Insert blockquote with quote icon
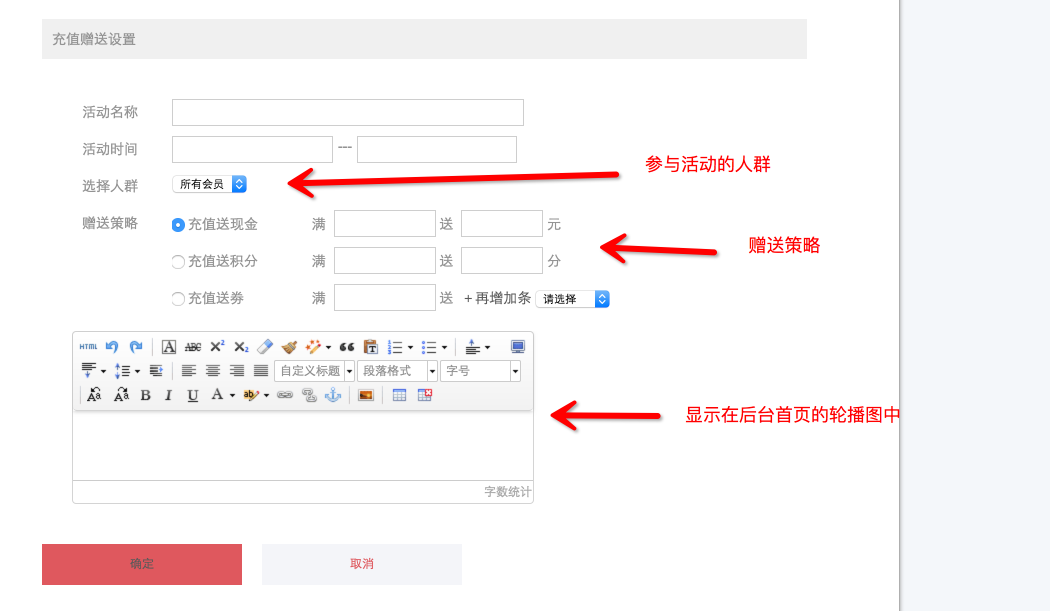Image resolution: width=1050 pixels, height=611 pixels. [347, 347]
